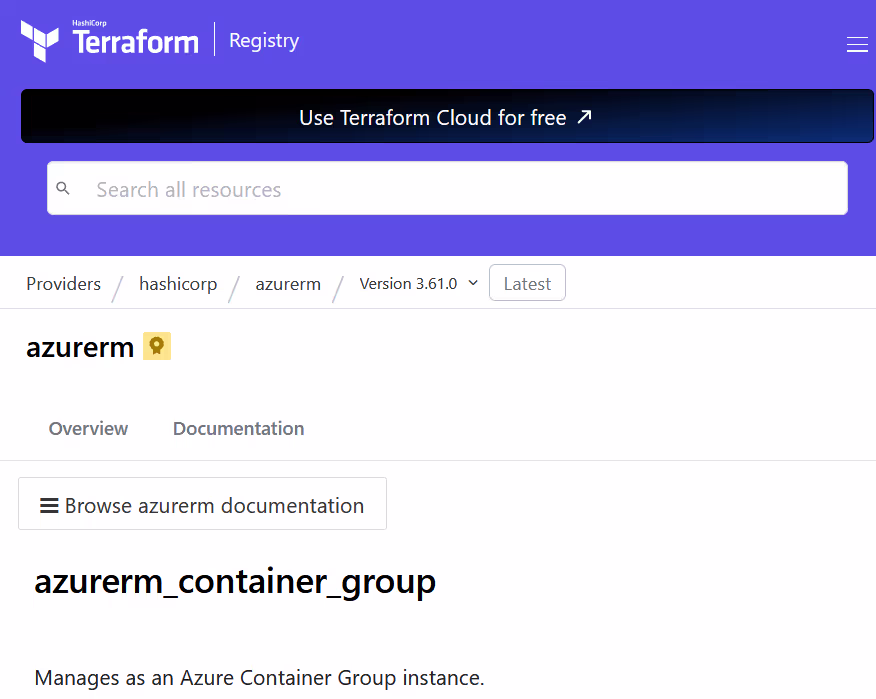The image size is (876, 699).
Task: Go to Providers breadcrumb link
Action: coord(64,284)
